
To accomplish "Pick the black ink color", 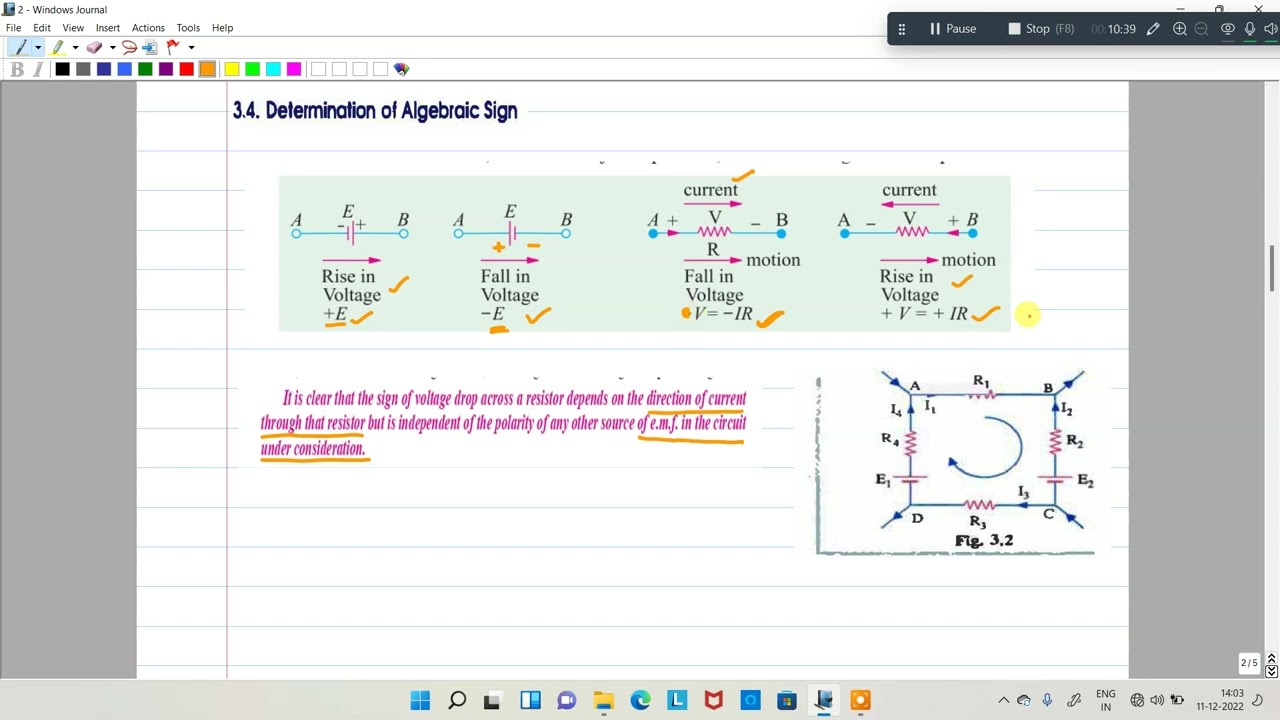I will (63, 69).
